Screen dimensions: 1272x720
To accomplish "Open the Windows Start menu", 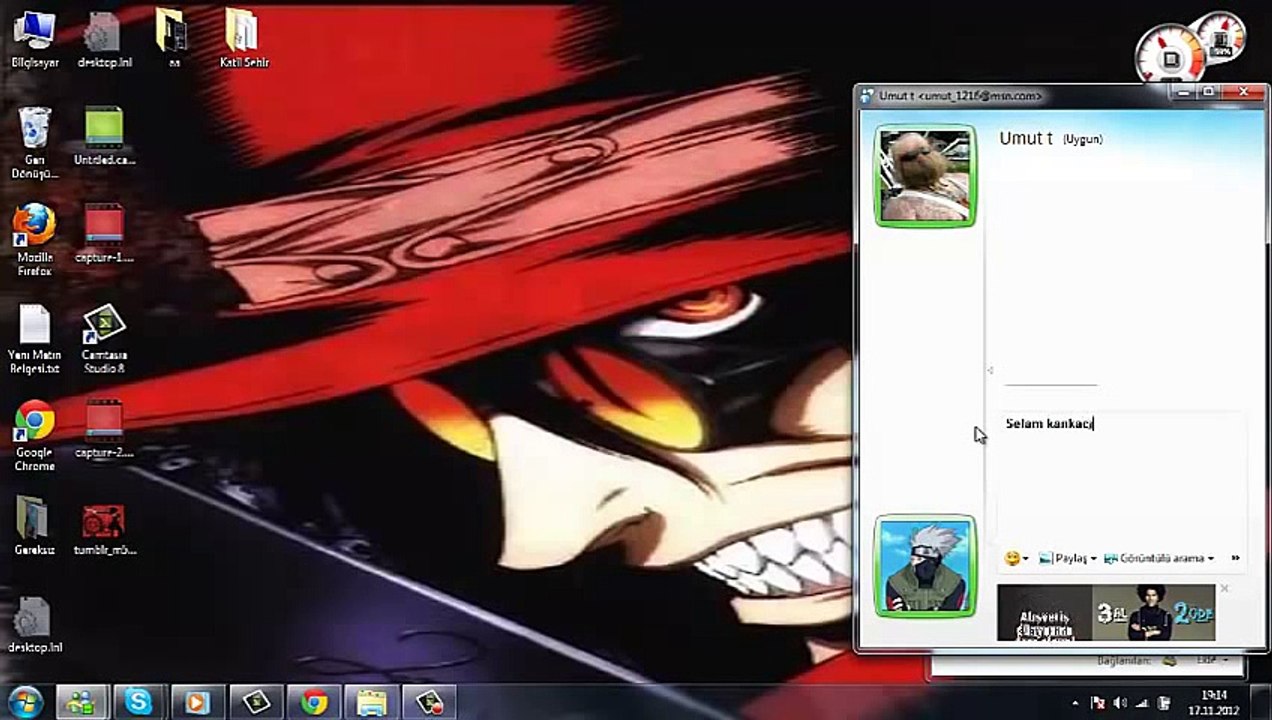I will coord(25,702).
